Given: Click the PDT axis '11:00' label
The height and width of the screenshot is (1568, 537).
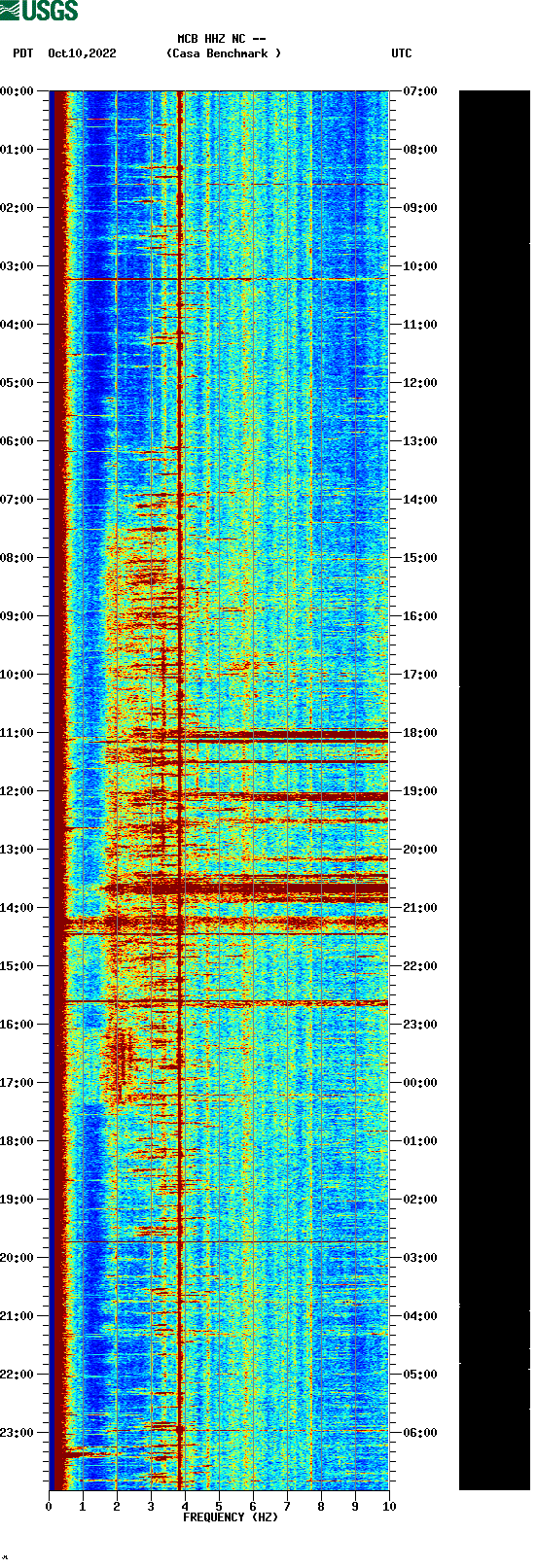Looking at the screenshot, I should [x=17, y=733].
